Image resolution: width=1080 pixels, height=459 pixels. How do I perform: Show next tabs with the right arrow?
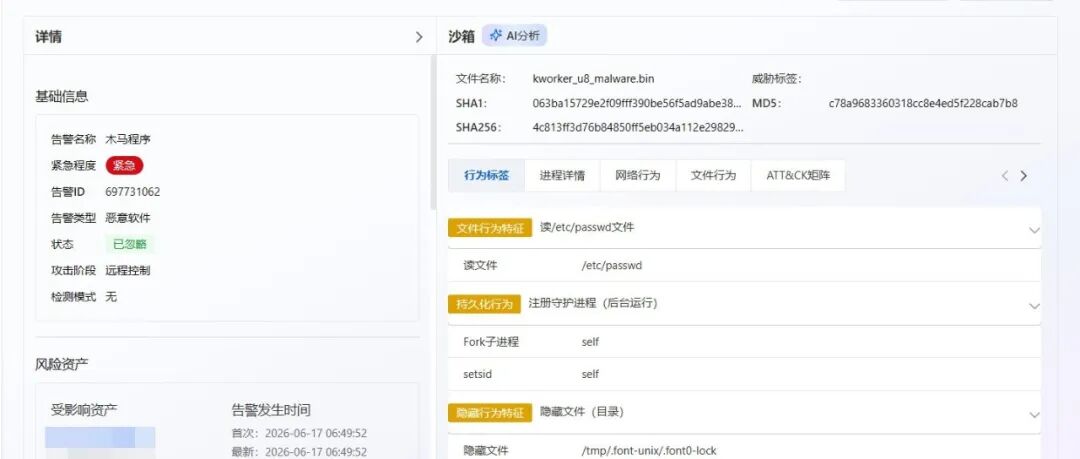[1024, 176]
